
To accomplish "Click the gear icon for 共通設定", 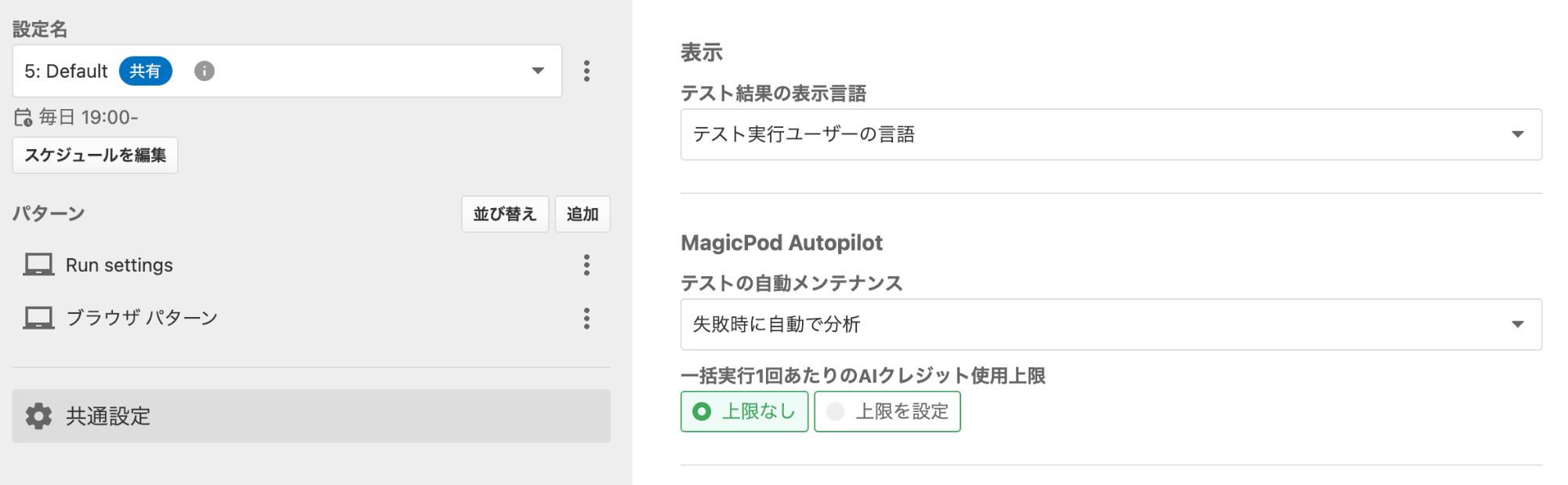I will pyautogui.click(x=38, y=416).
